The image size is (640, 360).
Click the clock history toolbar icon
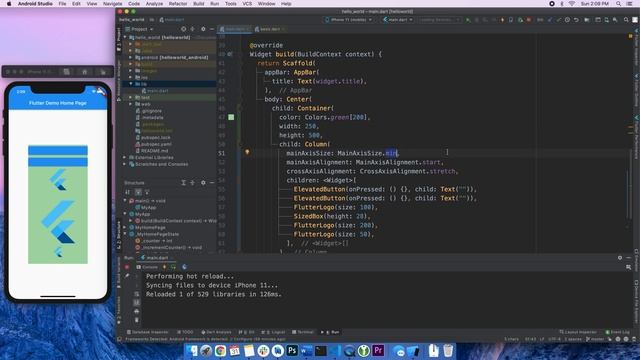[567, 20]
